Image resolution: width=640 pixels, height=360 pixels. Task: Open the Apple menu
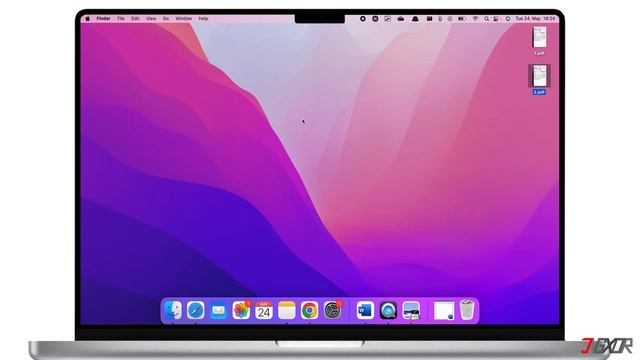point(87,19)
